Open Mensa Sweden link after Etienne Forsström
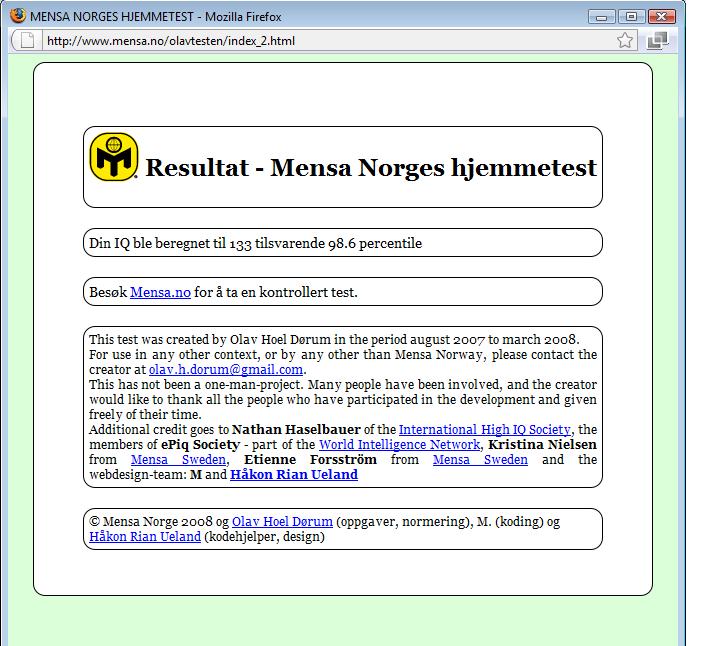This screenshot has width=720, height=646. [x=480, y=460]
